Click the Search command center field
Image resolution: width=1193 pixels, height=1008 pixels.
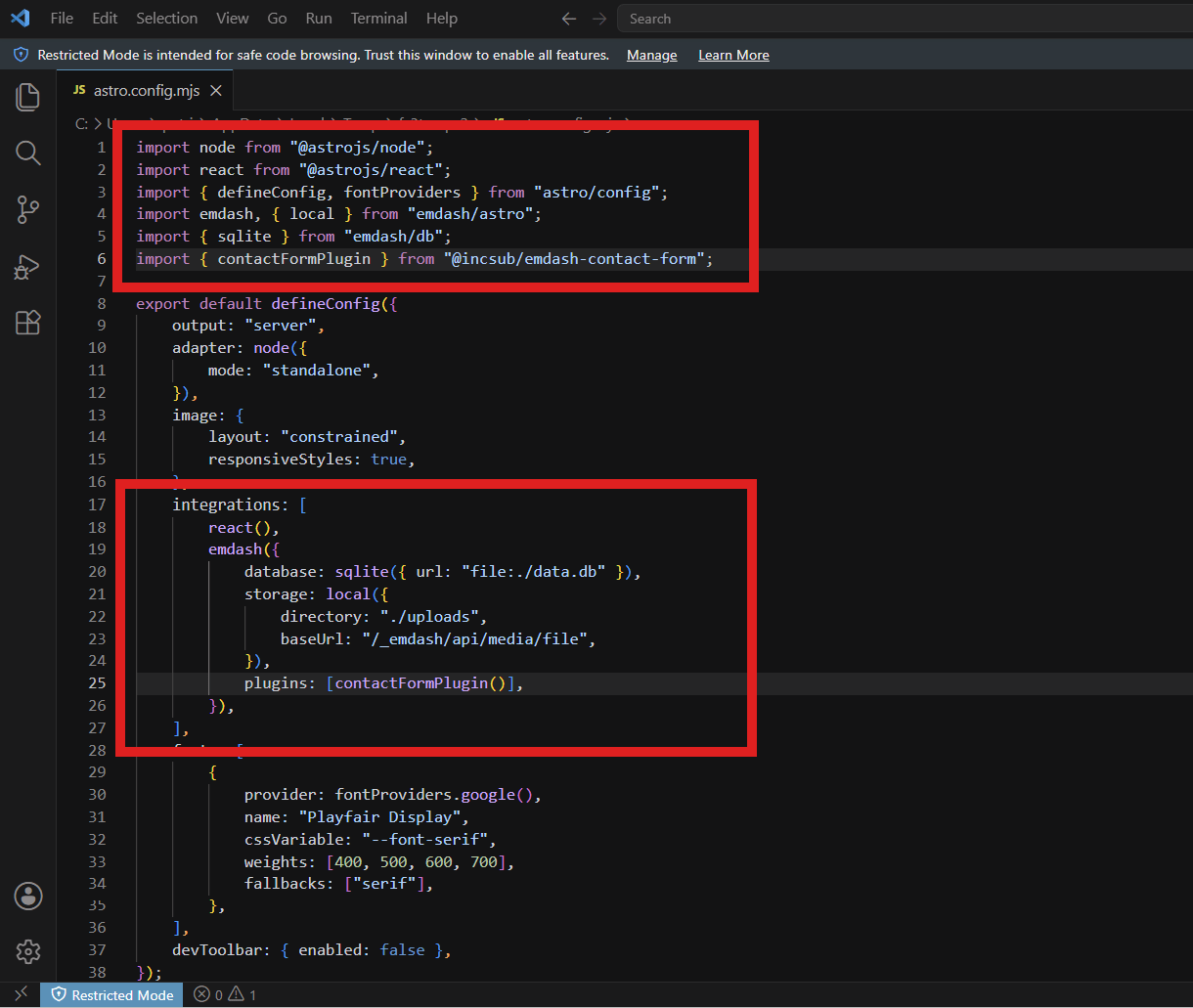[905, 19]
